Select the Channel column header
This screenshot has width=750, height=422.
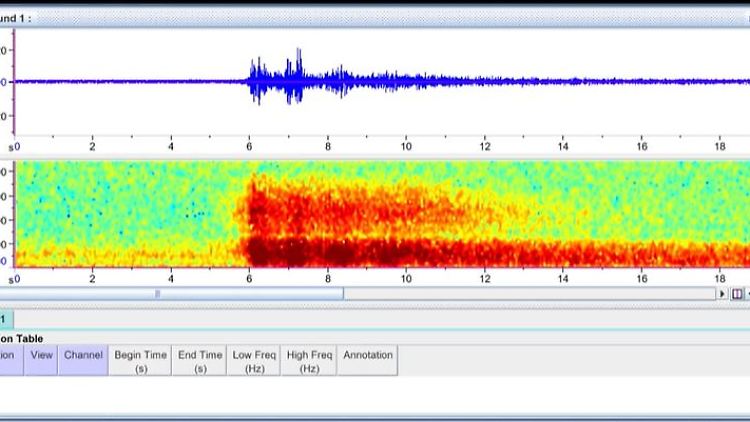click(83, 361)
